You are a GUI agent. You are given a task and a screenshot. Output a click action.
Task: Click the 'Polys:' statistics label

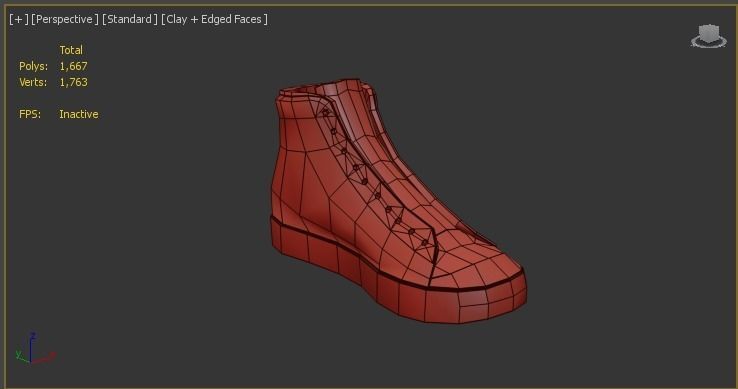[x=33, y=66]
